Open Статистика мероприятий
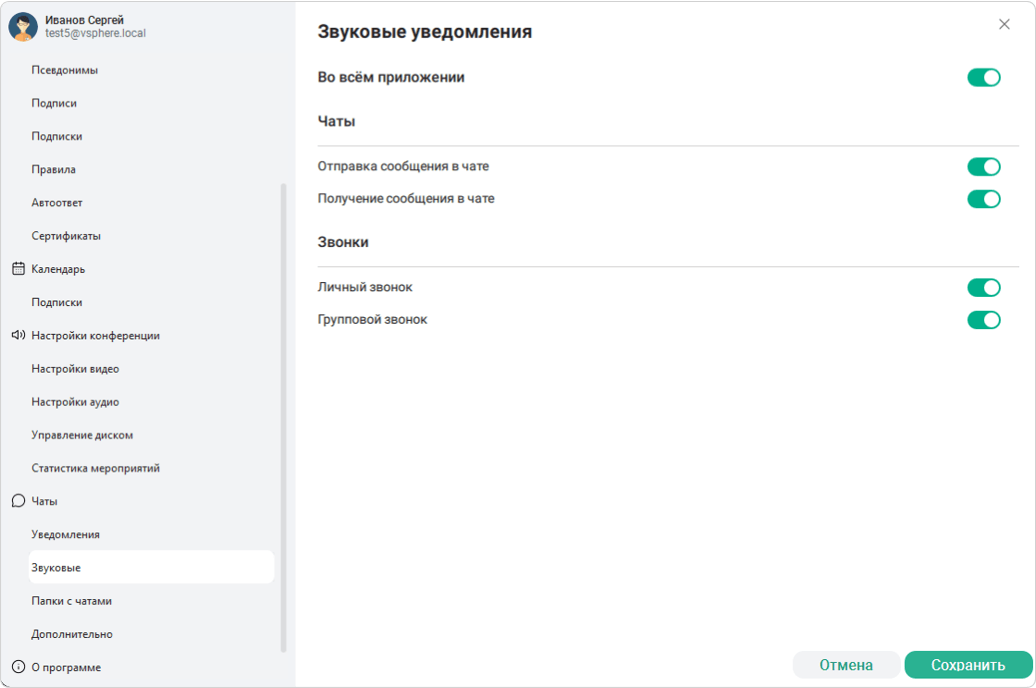 point(96,468)
